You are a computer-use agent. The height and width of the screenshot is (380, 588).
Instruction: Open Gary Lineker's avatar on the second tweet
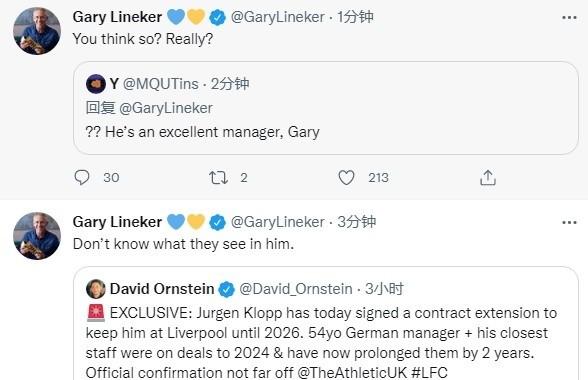37,236
